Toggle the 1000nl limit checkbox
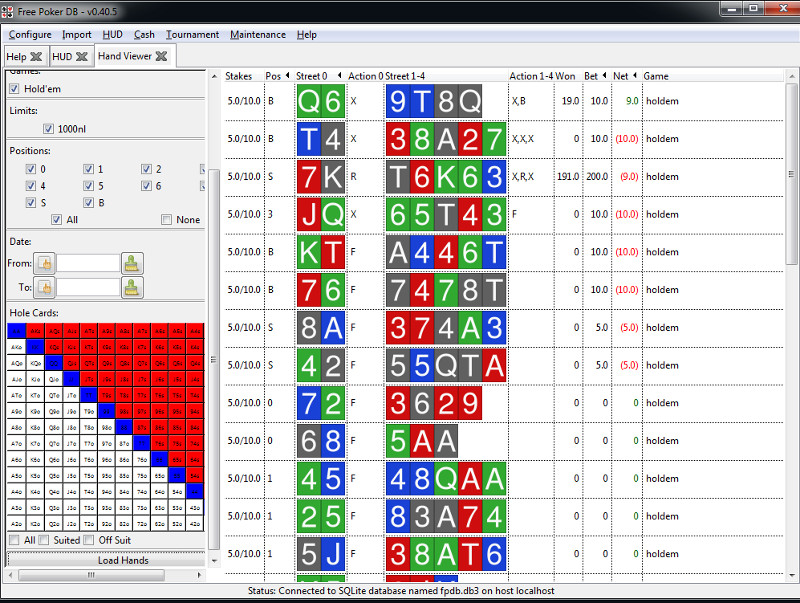 pyautogui.click(x=48, y=129)
